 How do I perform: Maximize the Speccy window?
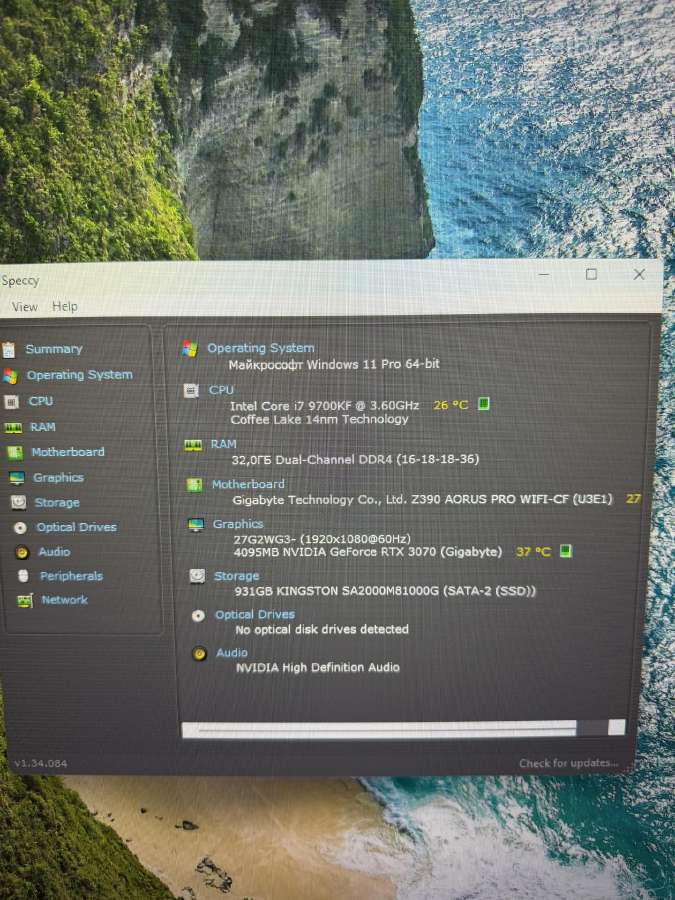pos(591,274)
